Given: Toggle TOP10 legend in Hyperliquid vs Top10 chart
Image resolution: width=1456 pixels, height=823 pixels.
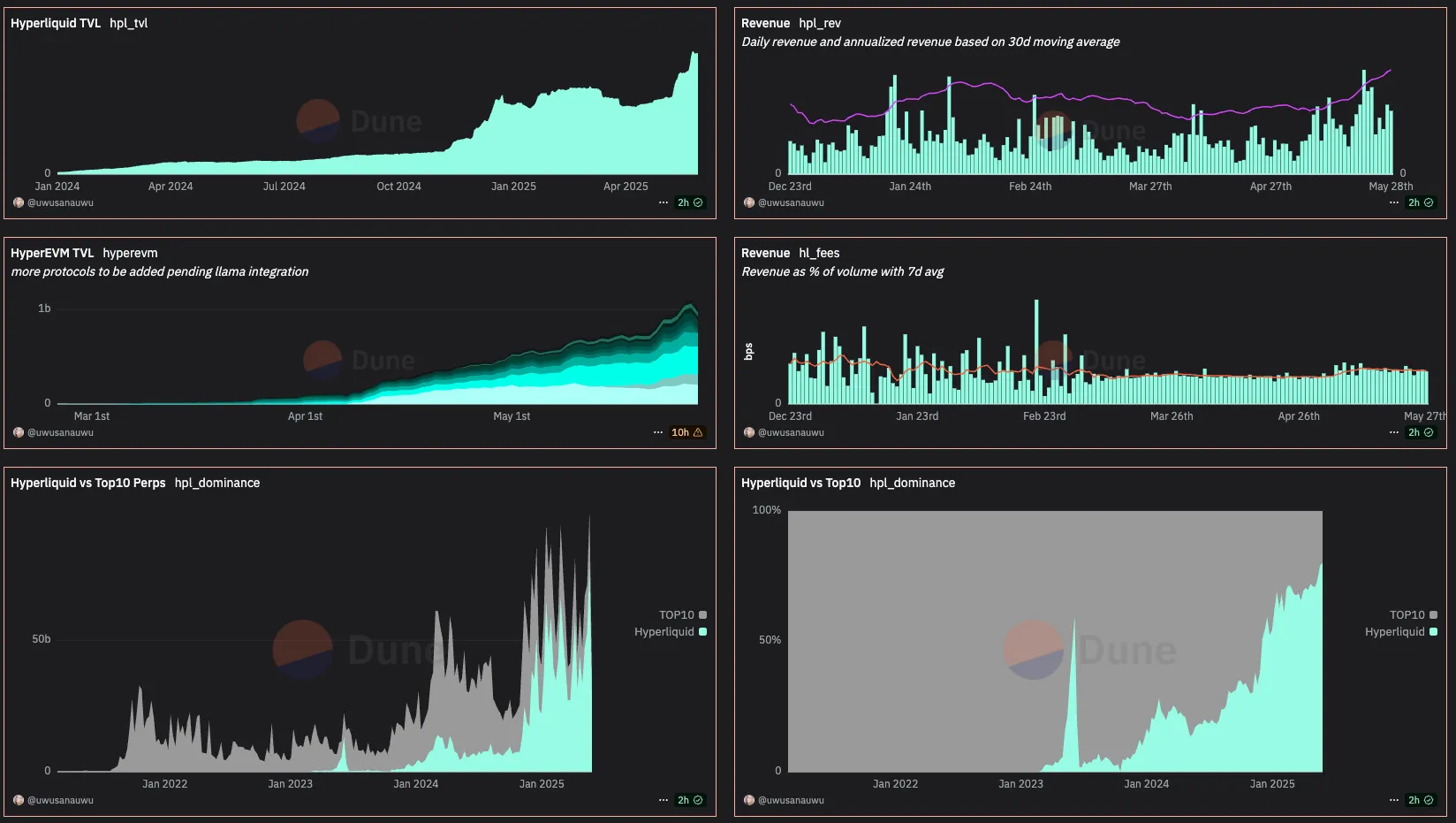Looking at the screenshot, I should coord(1413,614).
